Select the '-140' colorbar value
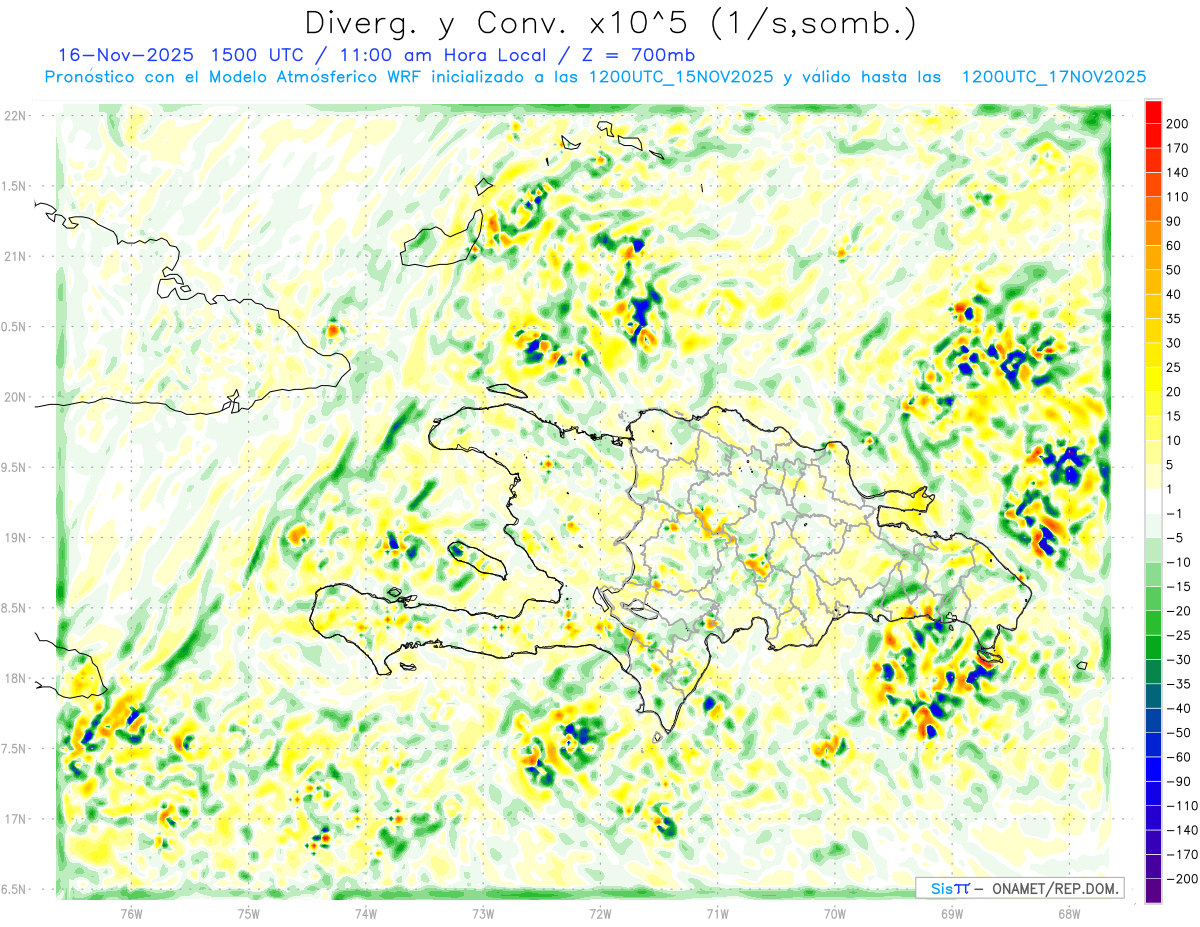 1180,830
